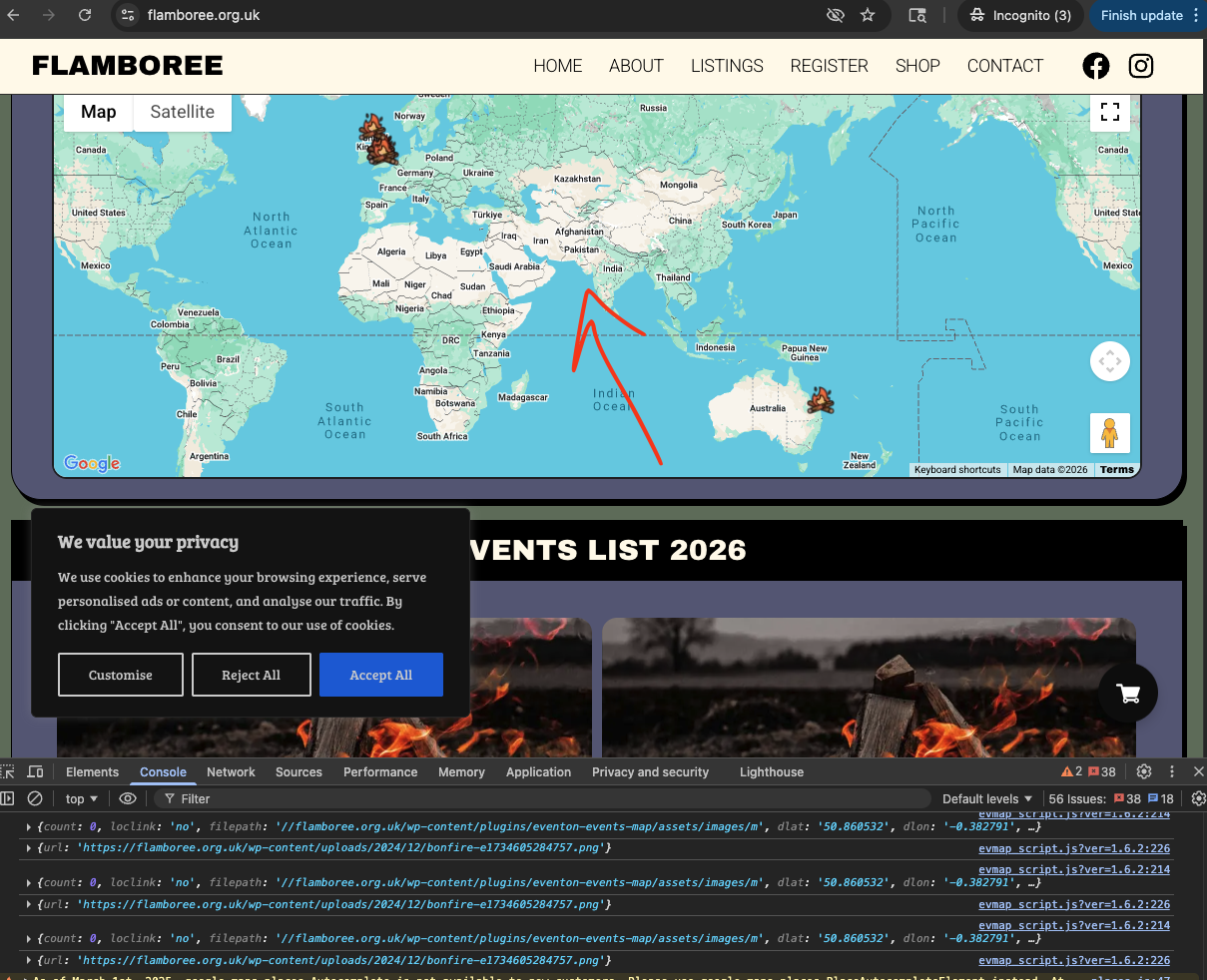Screen dimensions: 1207x980
Task: Click Accept All on the cookie banner
Action: point(380,675)
